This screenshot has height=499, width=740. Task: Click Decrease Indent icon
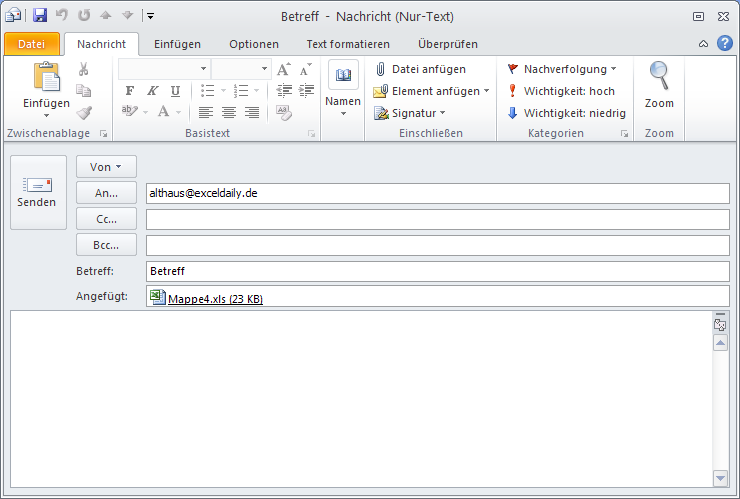click(284, 90)
